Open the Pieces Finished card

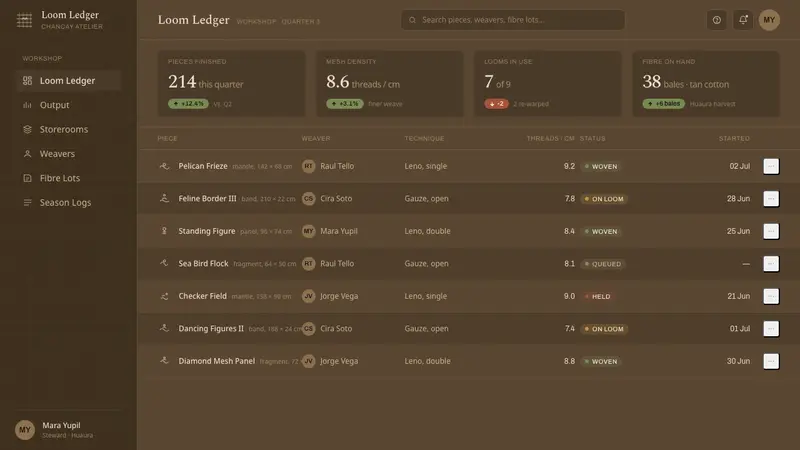(x=232, y=84)
